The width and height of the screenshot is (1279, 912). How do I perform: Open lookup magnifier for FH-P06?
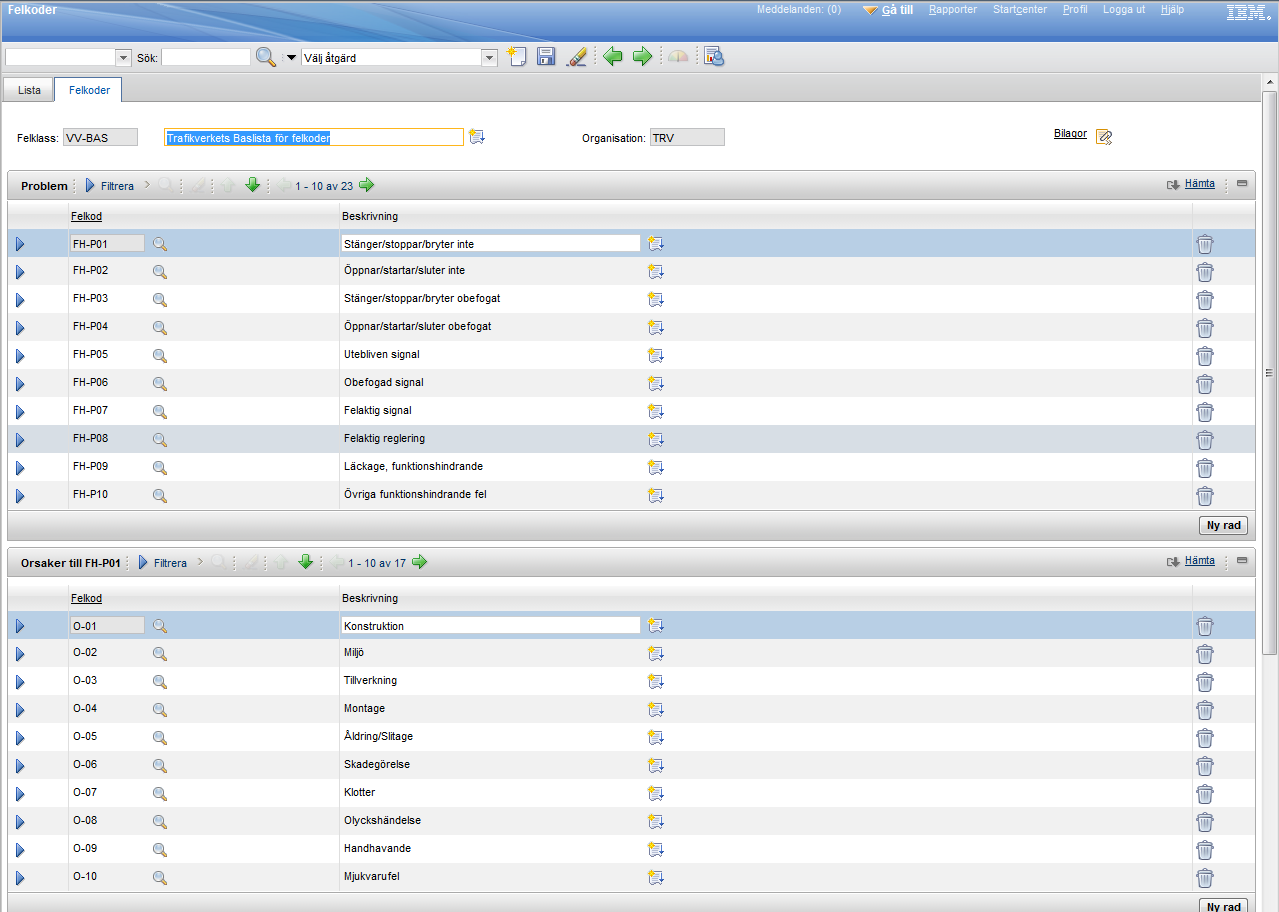159,383
